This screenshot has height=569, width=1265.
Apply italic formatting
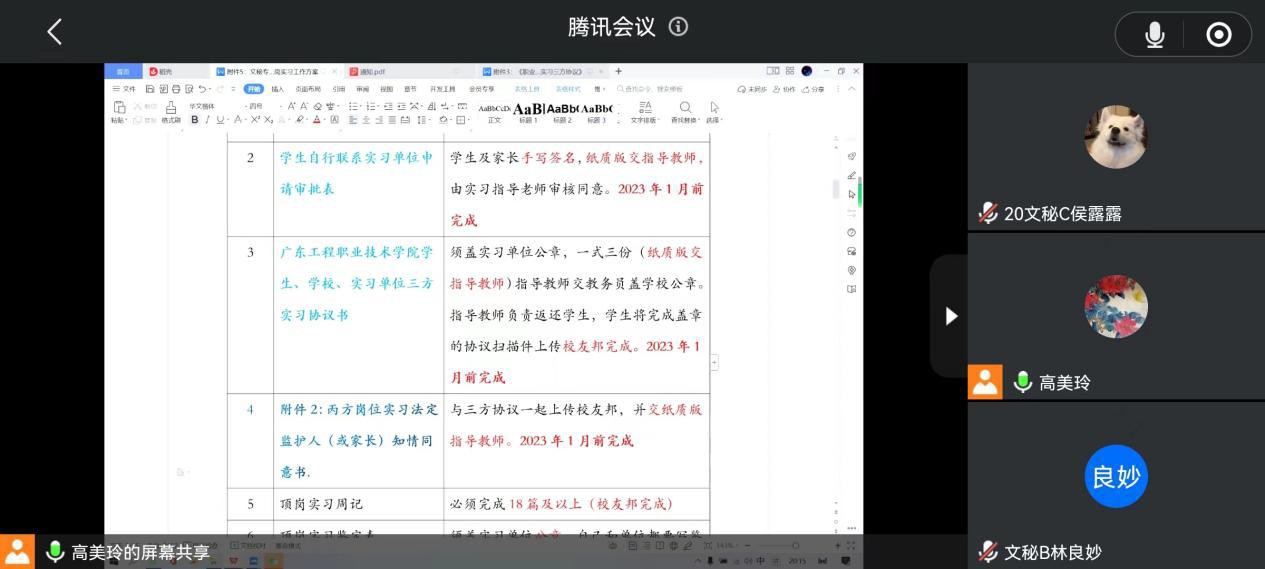click(x=207, y=120)
